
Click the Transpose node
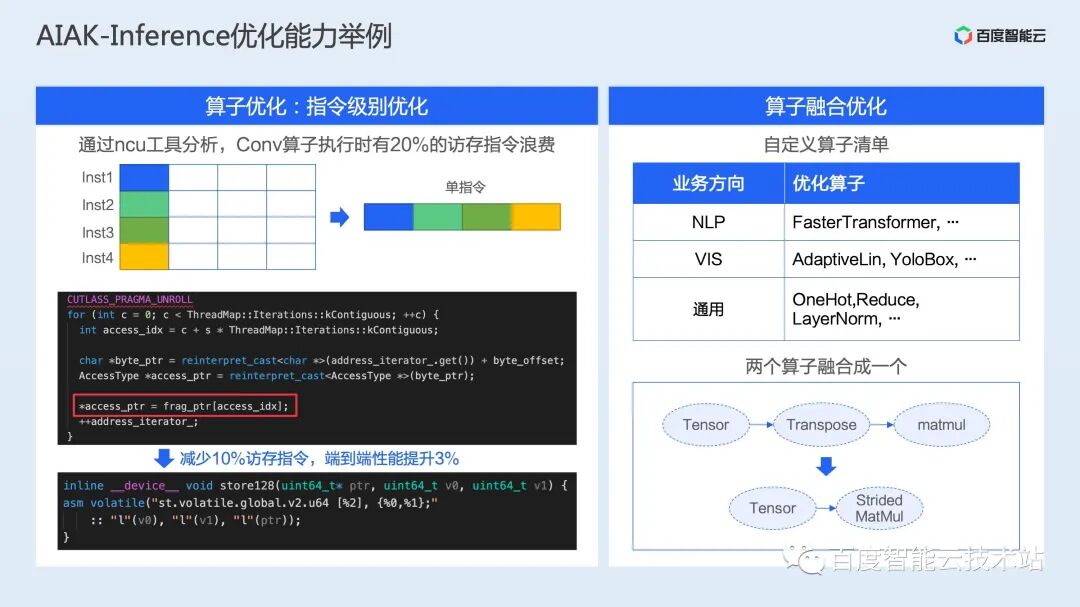[x=821, y=424]
